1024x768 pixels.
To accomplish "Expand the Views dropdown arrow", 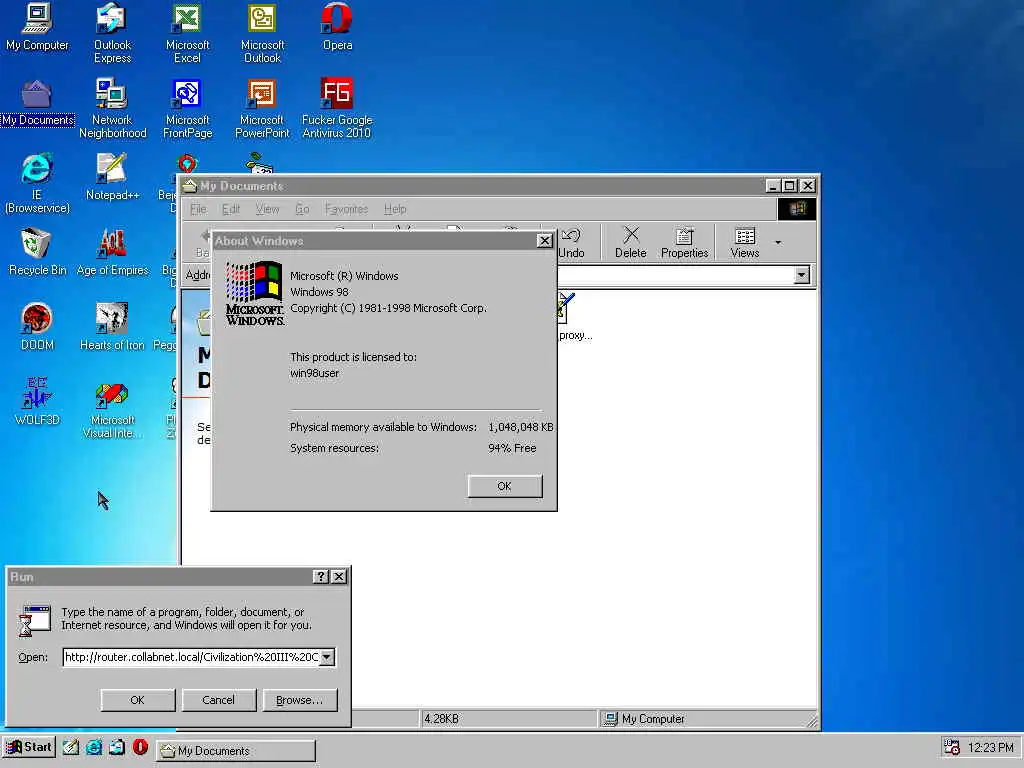I will coord(778,242).
